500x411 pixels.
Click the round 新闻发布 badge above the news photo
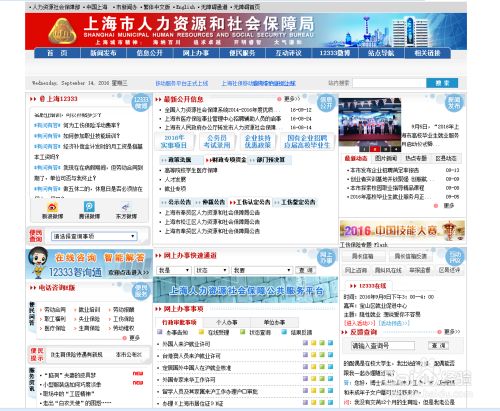454,103
